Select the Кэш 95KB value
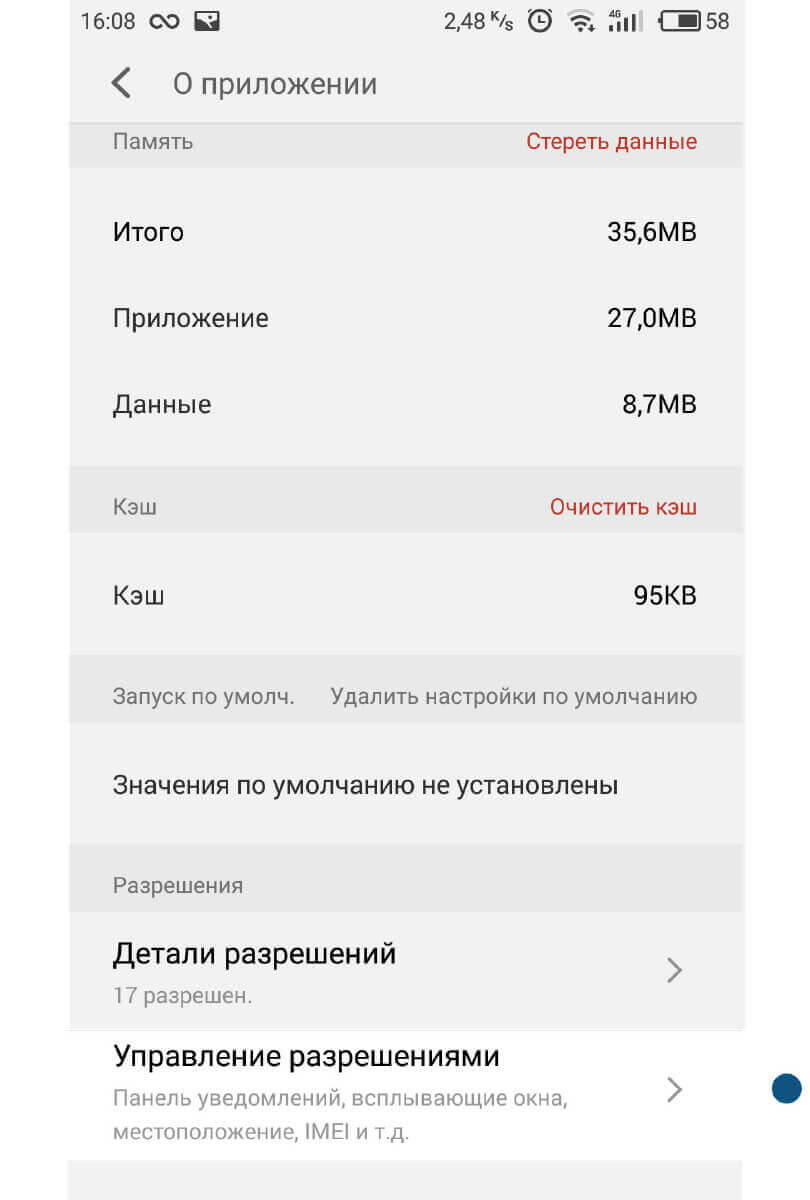Screen dimensions: 810x1200 pyautogui.click(x=665, y=596)
